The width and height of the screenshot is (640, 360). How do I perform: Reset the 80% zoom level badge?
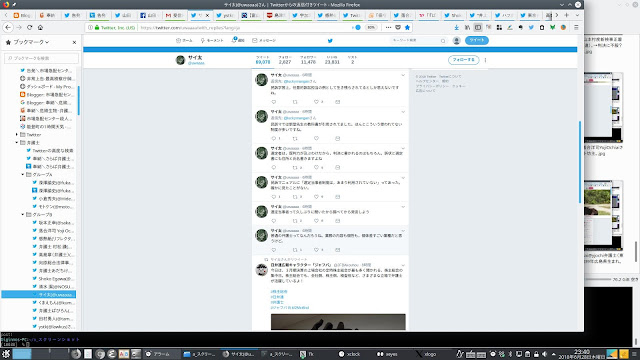[371, 27]
